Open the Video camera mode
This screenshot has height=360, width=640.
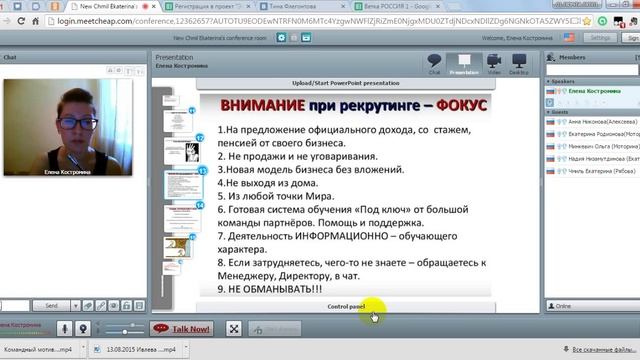pyautogui.click(x=494, y=64)
